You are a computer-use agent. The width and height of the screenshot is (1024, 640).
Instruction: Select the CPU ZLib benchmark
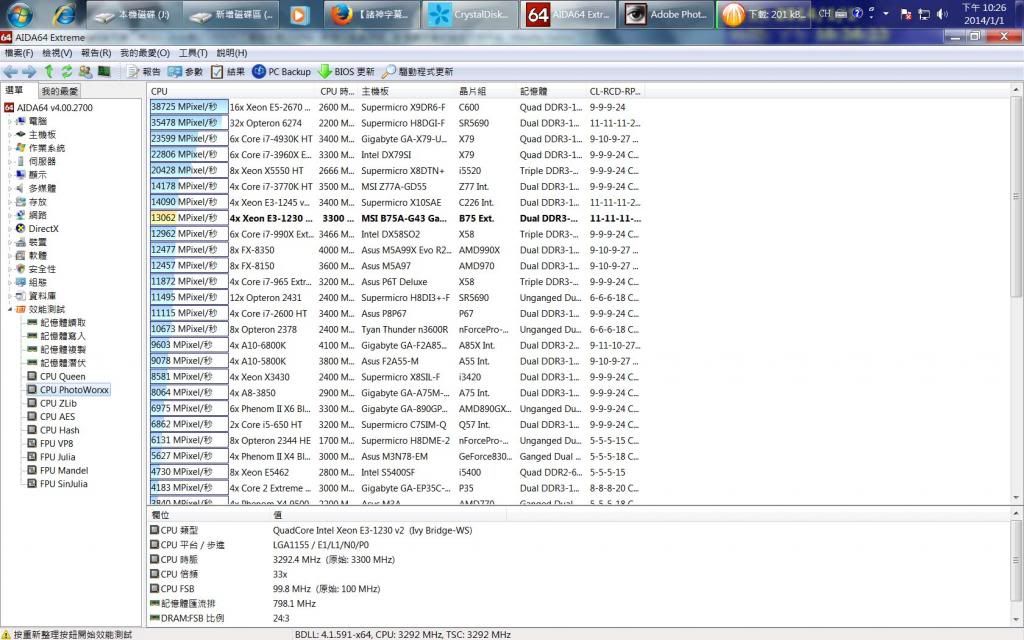click(52, 404)
